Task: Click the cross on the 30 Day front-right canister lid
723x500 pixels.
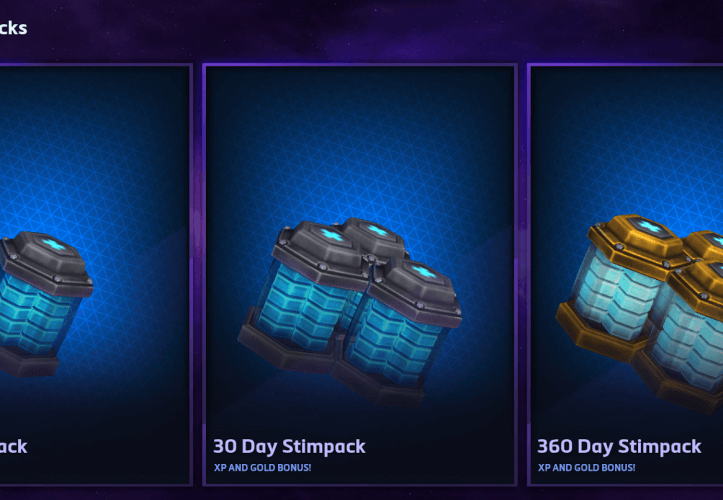Action: pyautogui.click(x=423, y=272)
